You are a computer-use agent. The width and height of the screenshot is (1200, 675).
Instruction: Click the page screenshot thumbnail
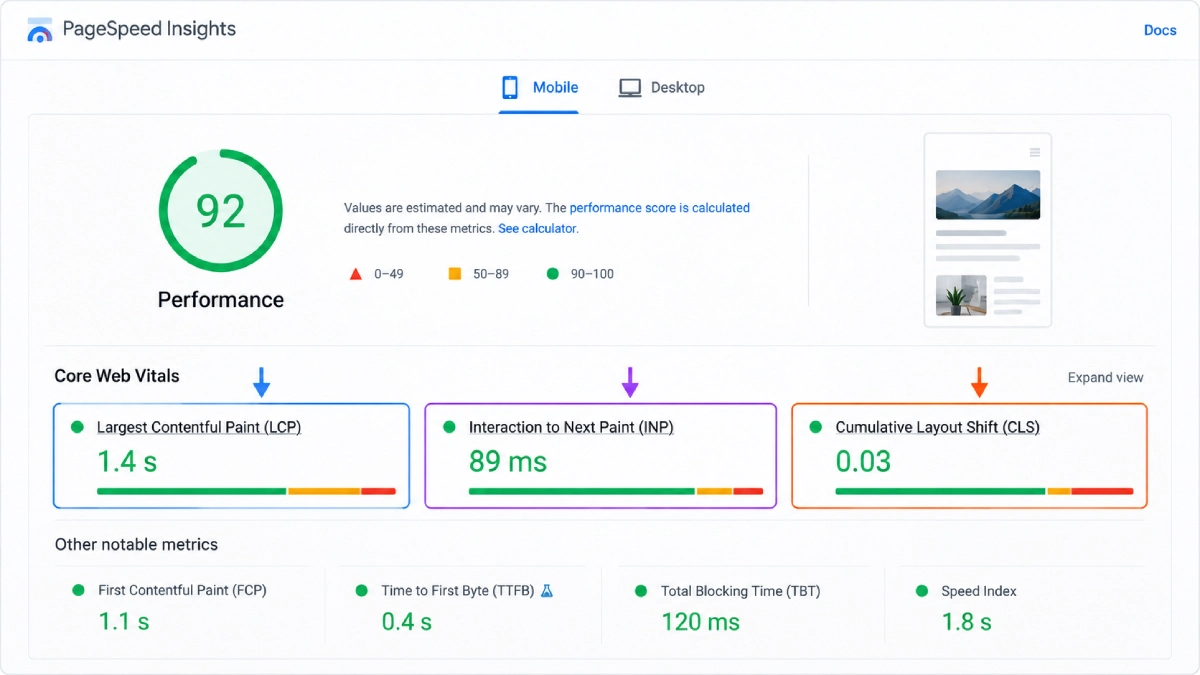988,230
